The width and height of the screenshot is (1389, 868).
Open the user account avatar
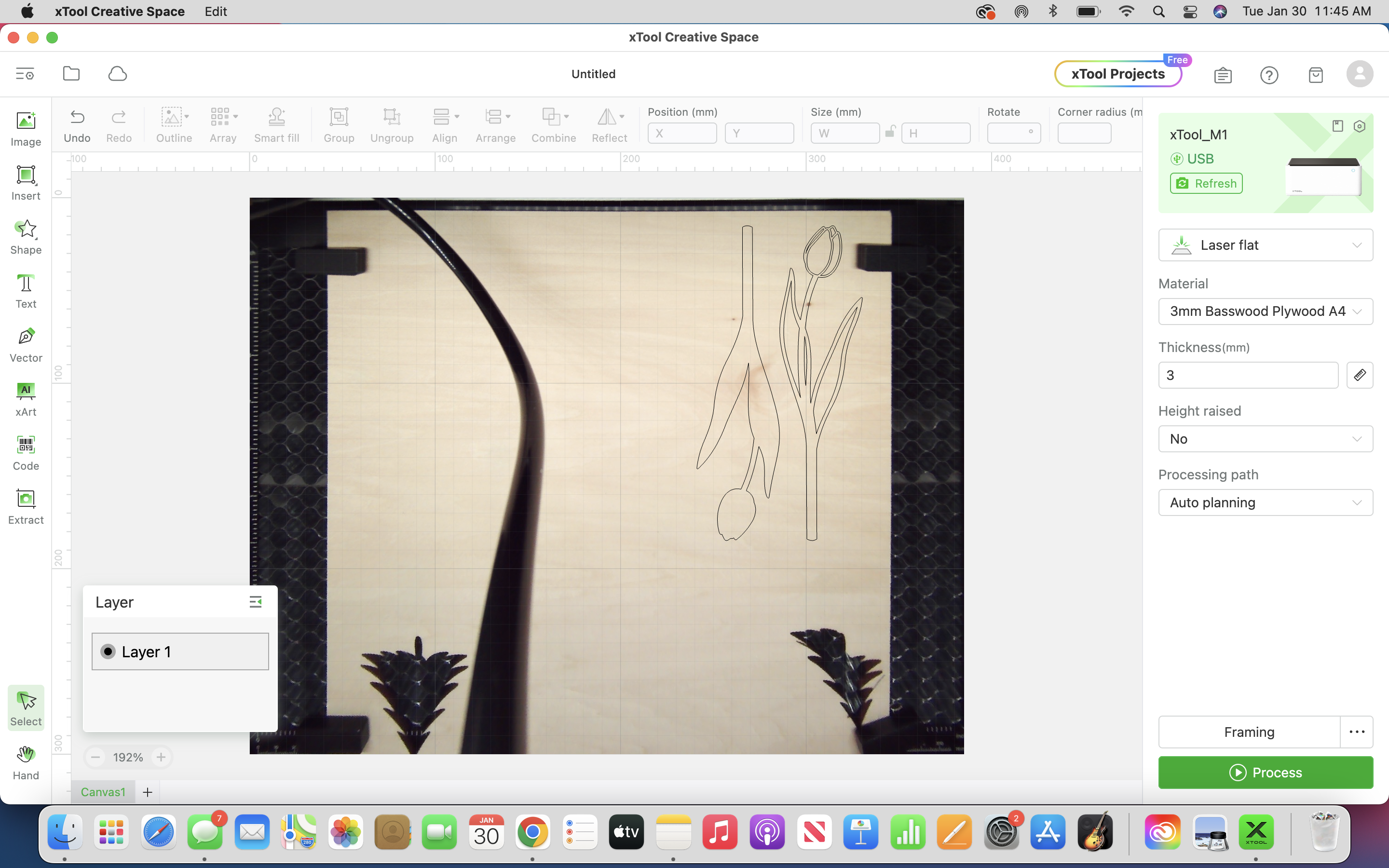point(1360,74)
